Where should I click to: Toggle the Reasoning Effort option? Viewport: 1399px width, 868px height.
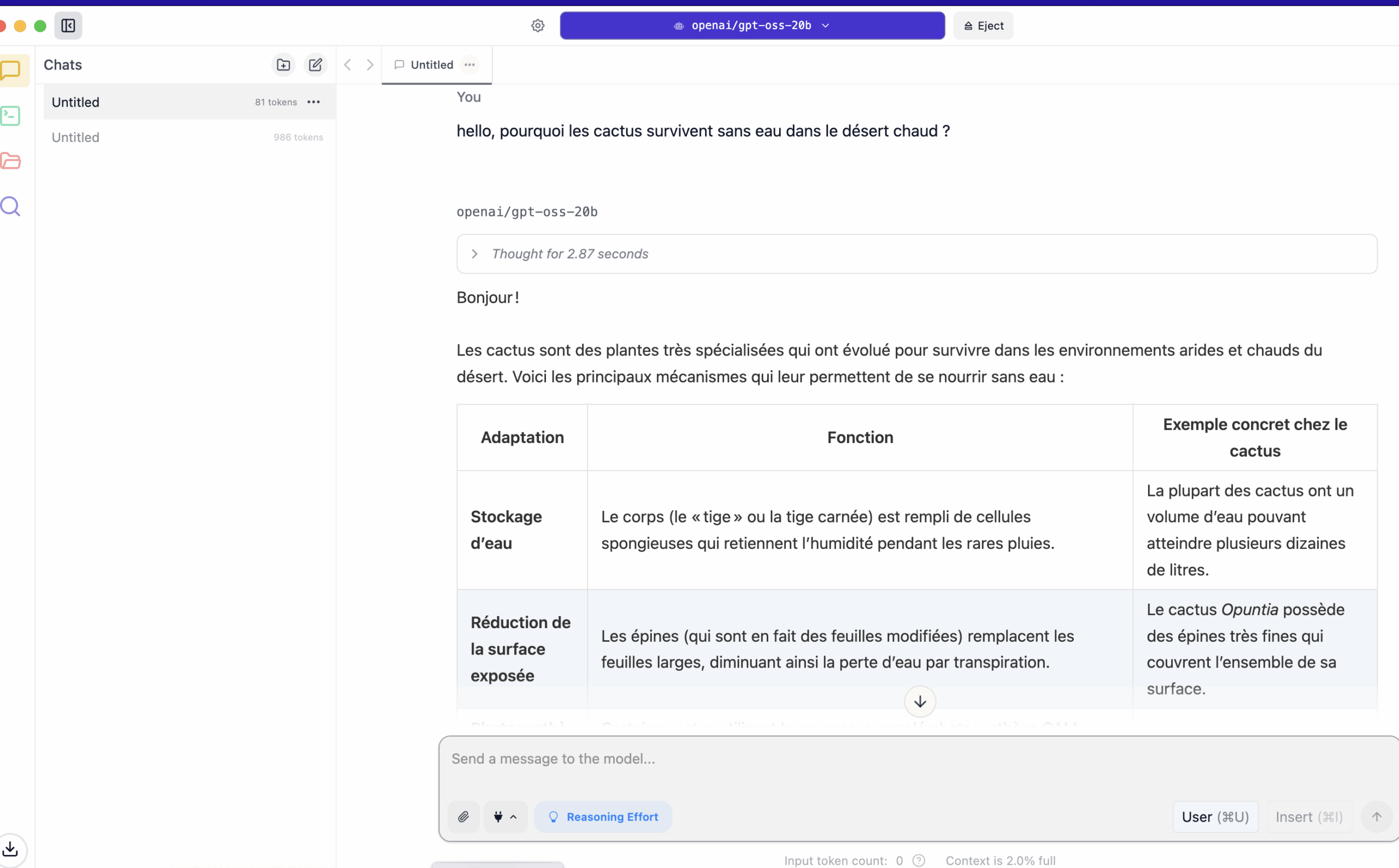pyautogui.click(x=603, y=816)
